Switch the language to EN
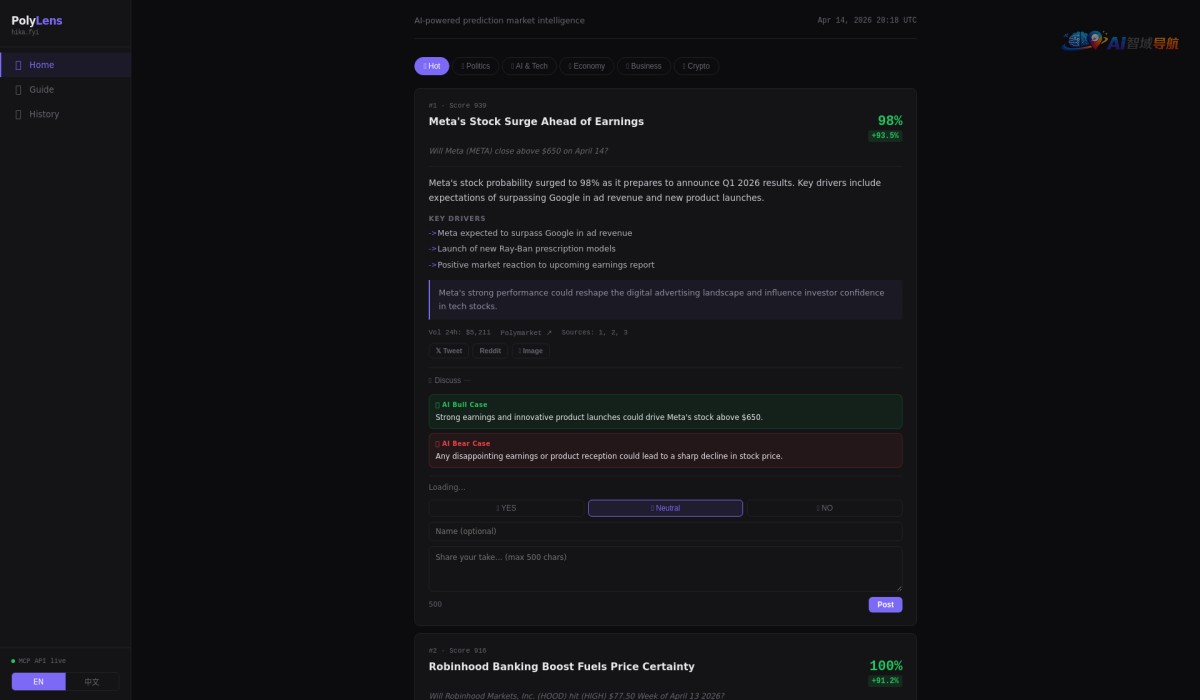Image resolution: width=1200 pixels, height=700 pixels. [x=38, y=682]
